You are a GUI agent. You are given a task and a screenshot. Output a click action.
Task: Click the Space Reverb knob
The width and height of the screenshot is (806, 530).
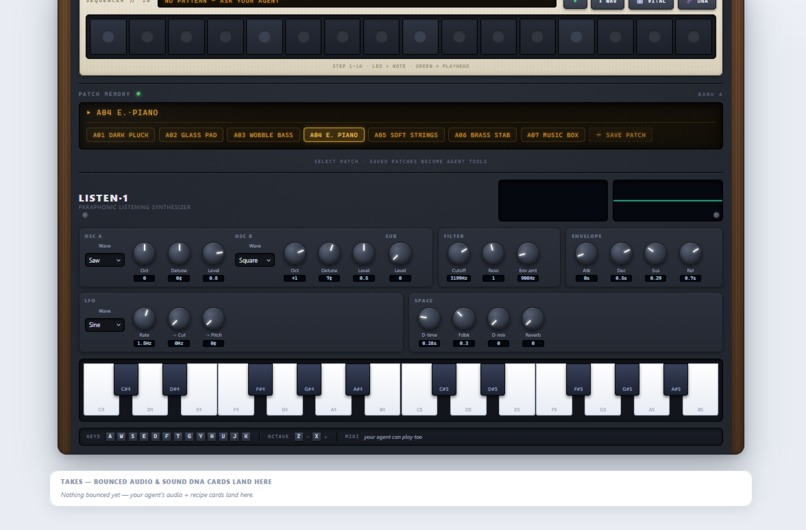pos(533,319)
